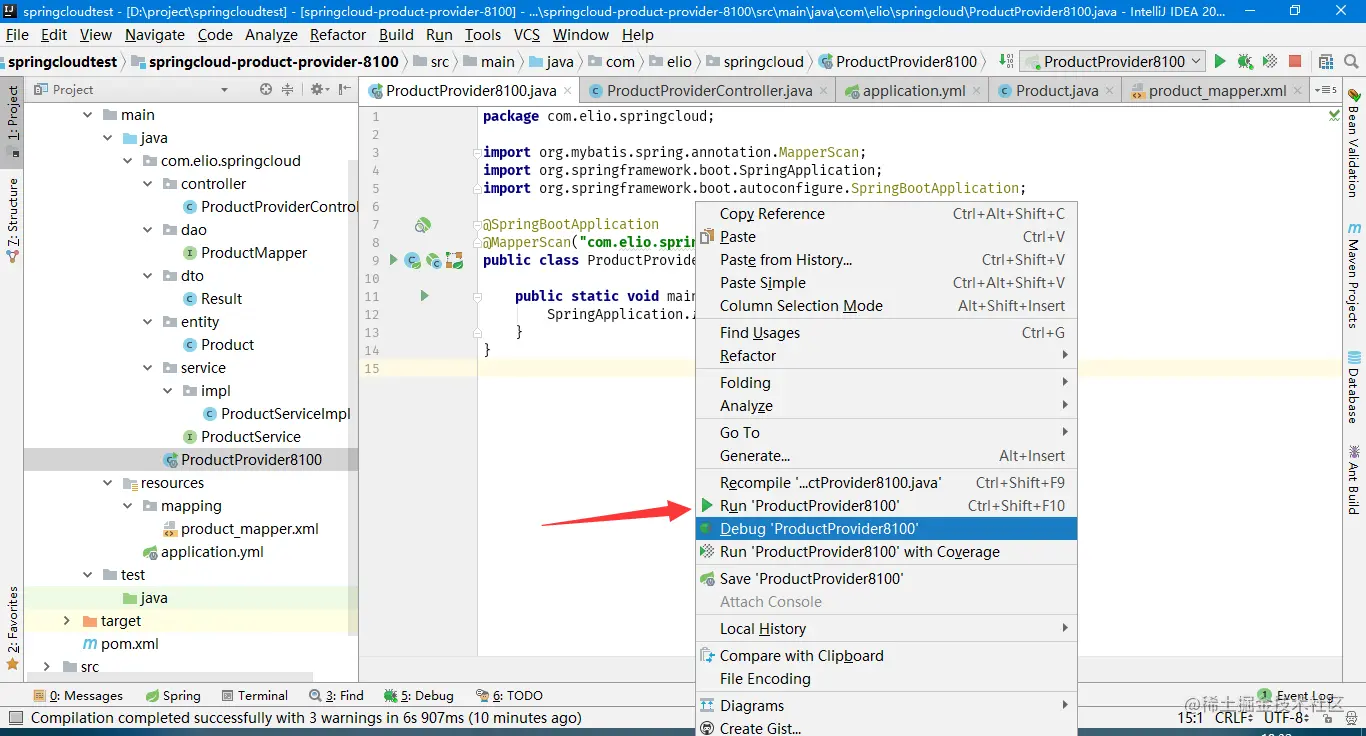The image size is (1366, 736).
Task: Open the Structure side tab
Action: tap(13, 220)
